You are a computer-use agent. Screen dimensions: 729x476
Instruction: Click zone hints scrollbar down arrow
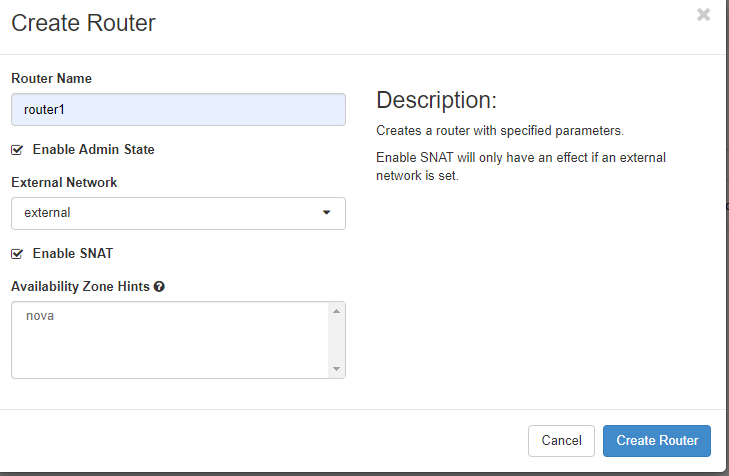[x=337, y=369]
